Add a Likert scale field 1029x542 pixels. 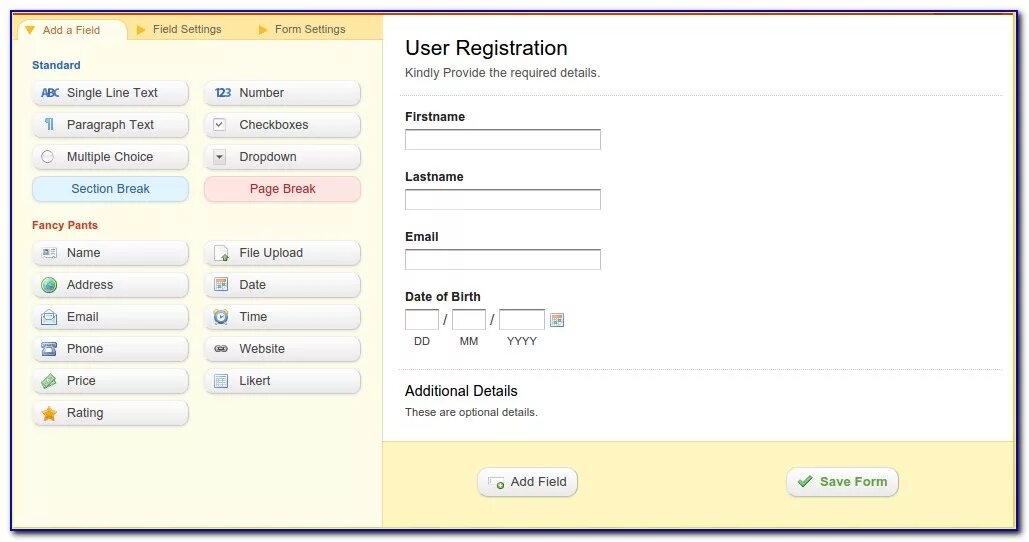click(282, 381)
